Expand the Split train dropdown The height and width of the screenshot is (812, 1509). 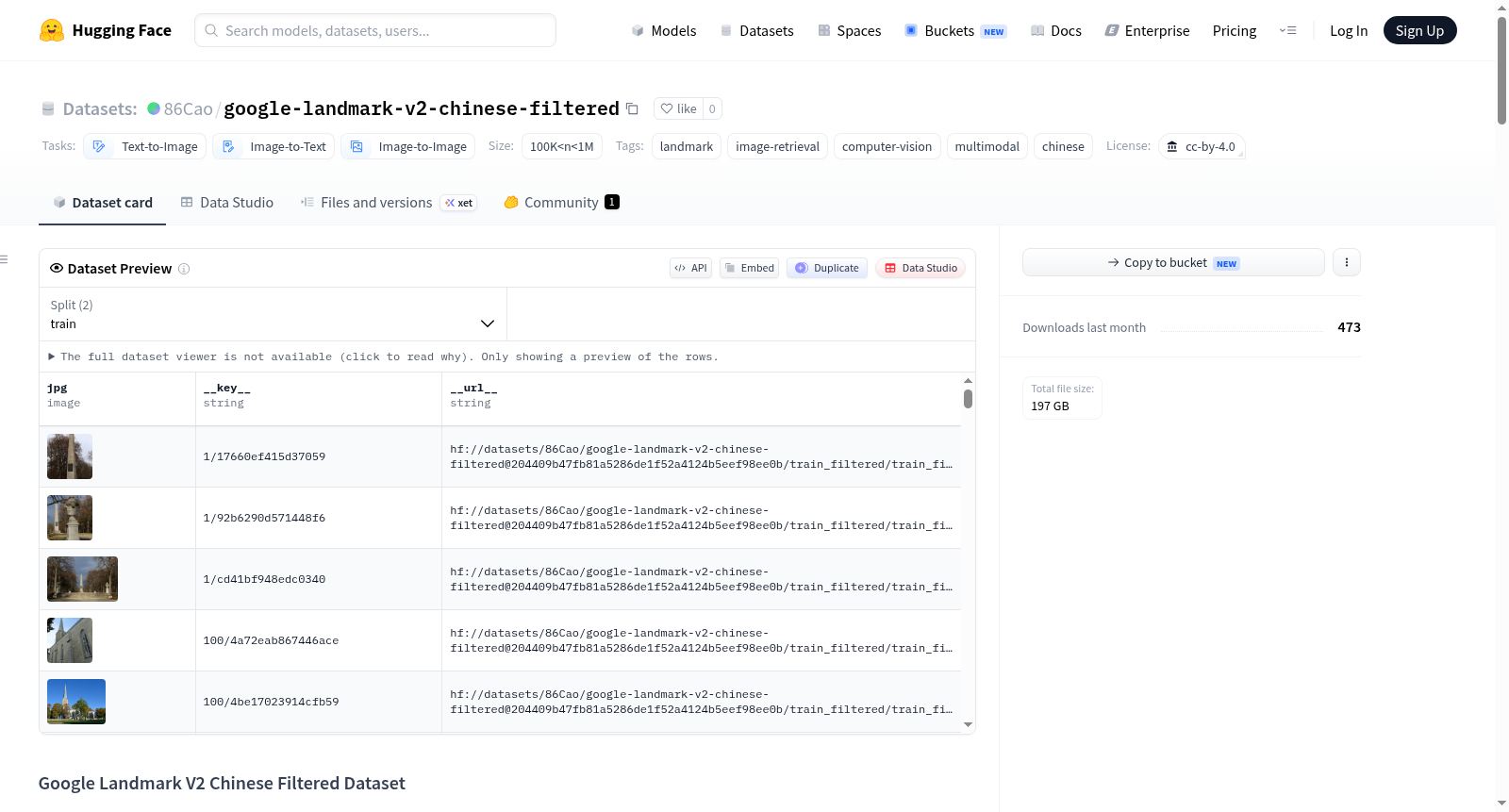pos(273,314)
